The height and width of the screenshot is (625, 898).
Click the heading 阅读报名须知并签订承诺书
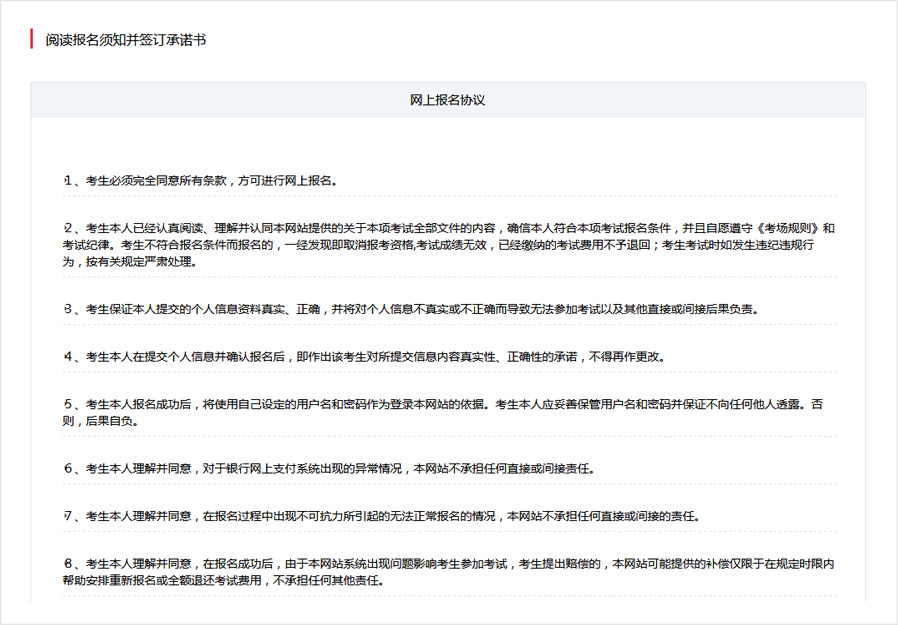126,40
